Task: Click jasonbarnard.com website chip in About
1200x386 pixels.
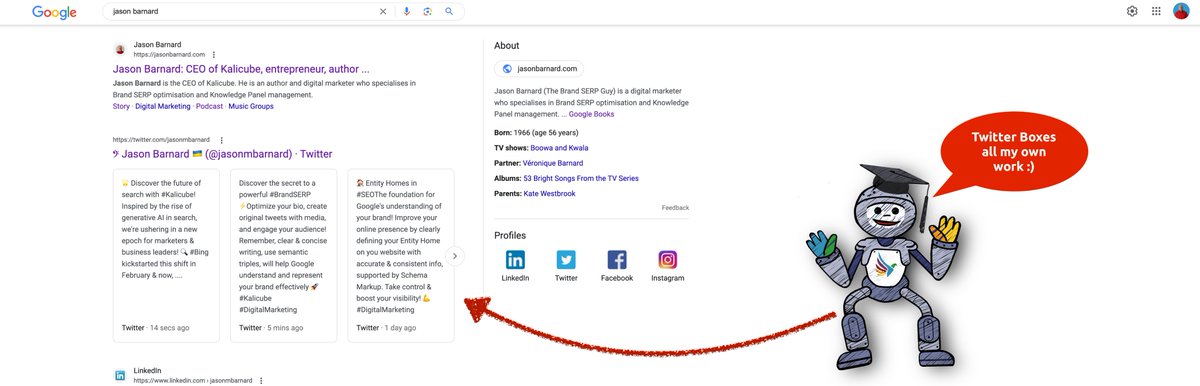Action: (x=540, y=69)
